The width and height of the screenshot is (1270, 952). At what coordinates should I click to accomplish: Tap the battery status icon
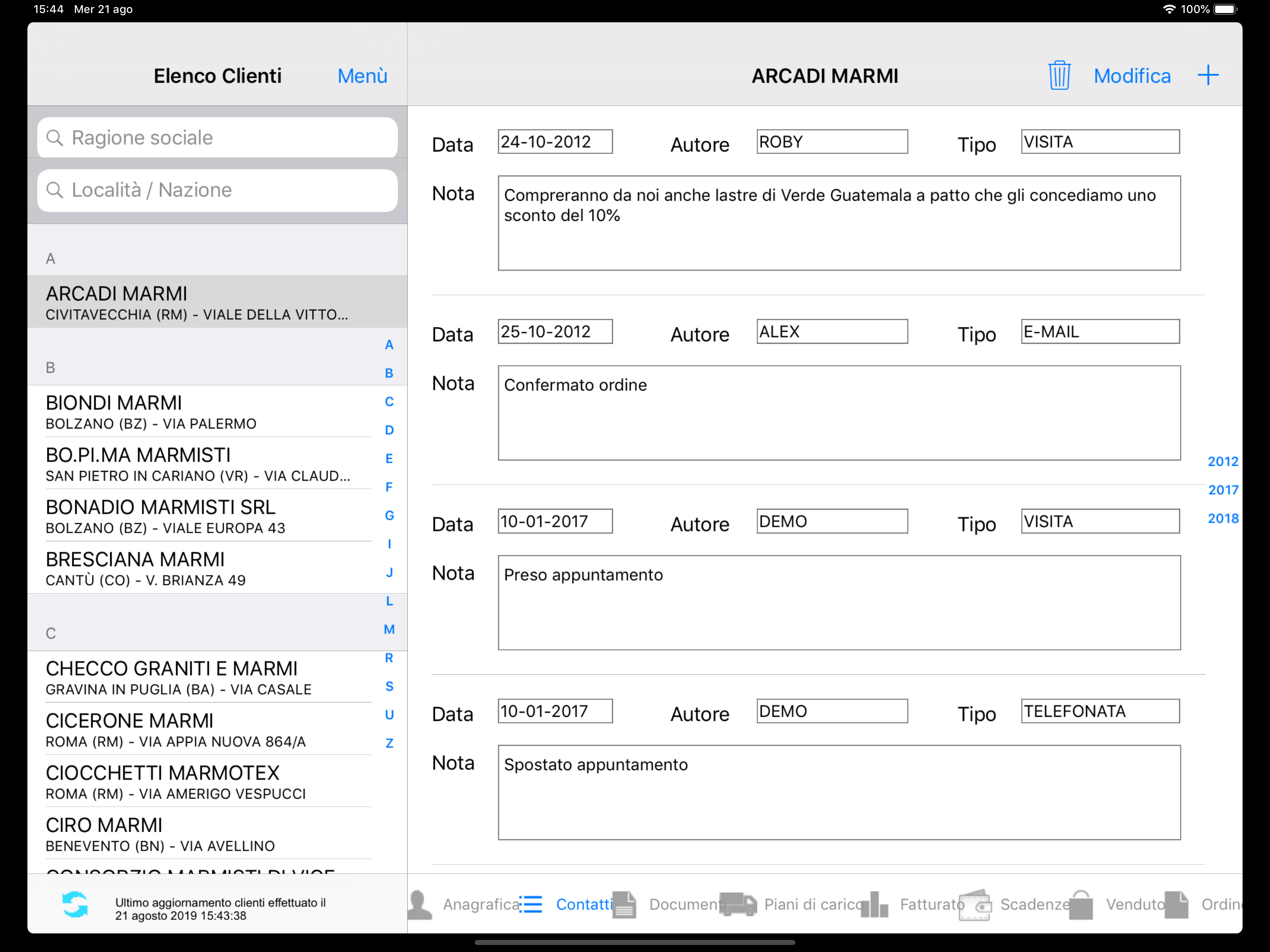coord(1224,9)
